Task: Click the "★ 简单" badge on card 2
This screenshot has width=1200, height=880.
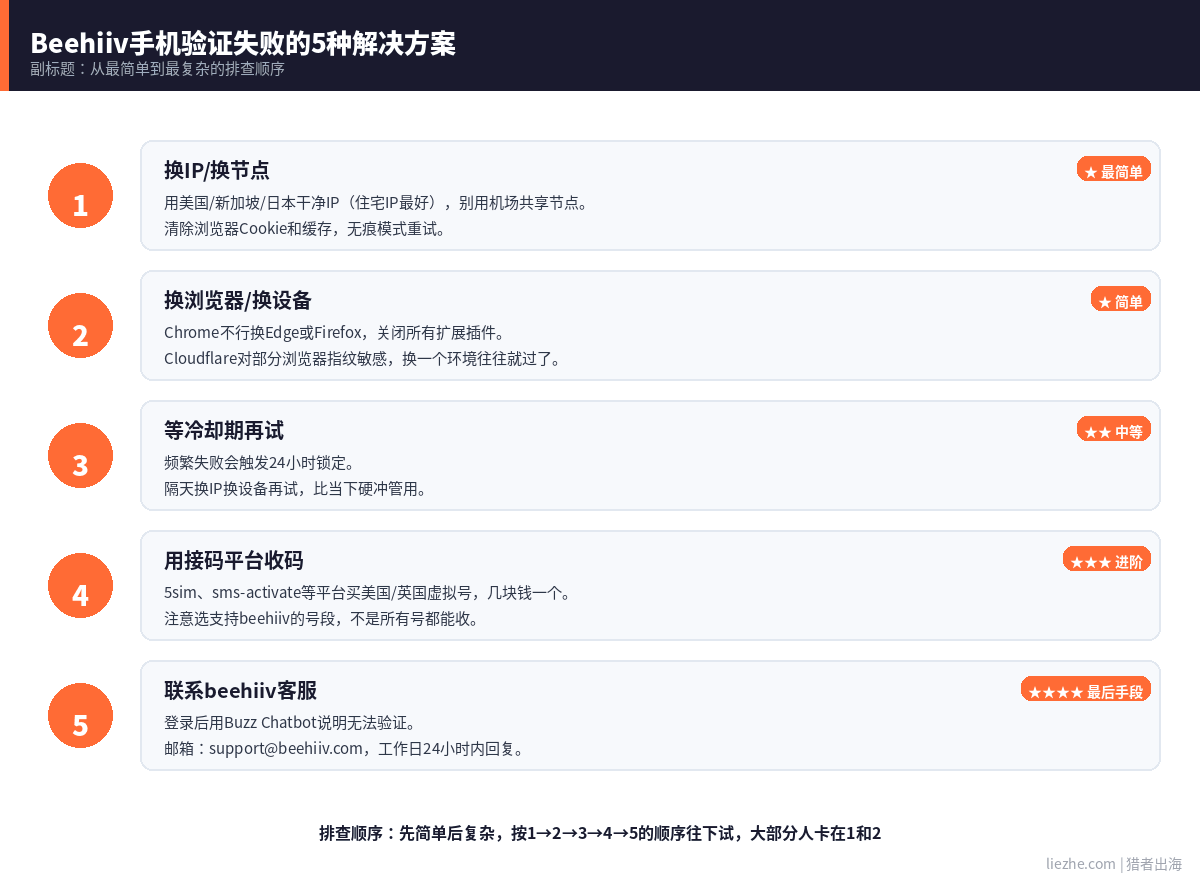Action: click(x=1120, y=300)
